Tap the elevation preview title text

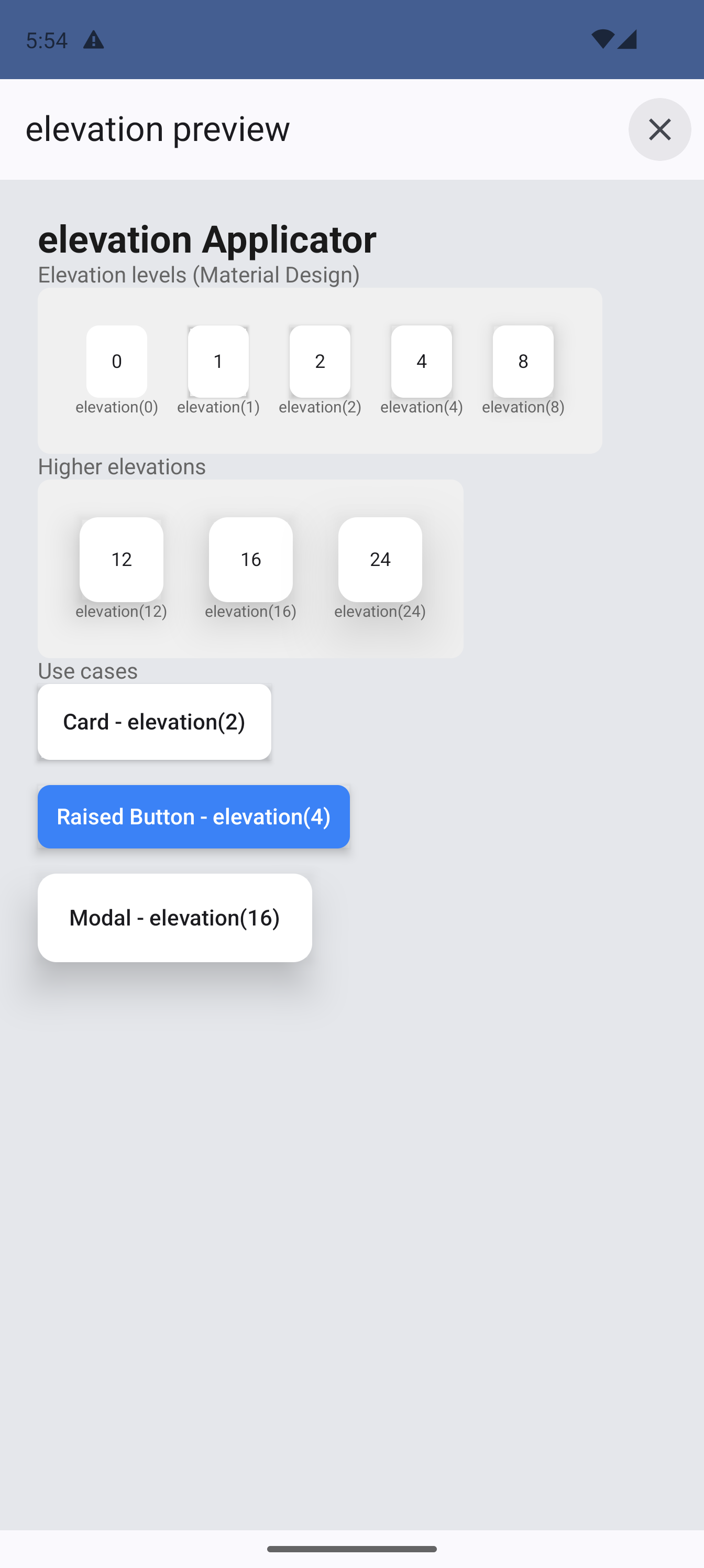158,129
